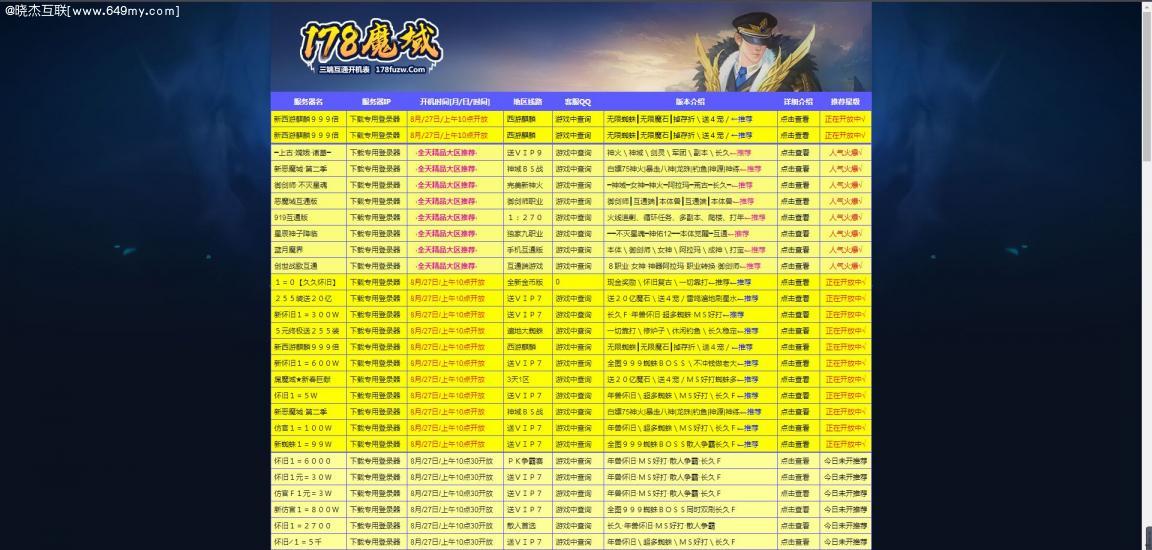Open server 星辰神子降临
Viewport: 1152px width, 550px height.
(295, 234)
